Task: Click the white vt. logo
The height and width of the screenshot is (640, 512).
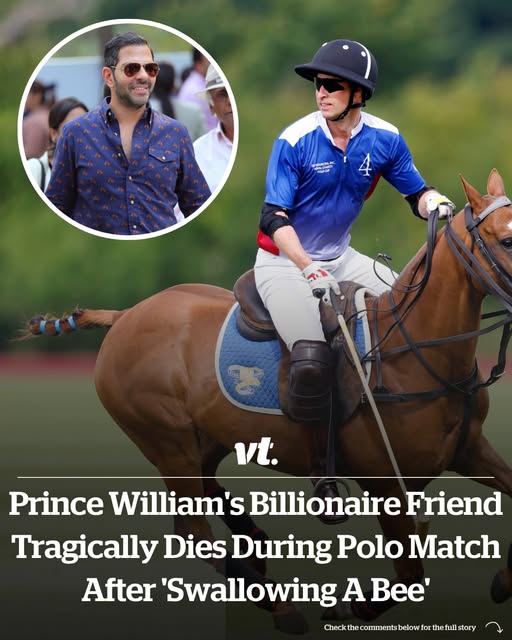Action: pyautogui.click(x=256, y=451)
